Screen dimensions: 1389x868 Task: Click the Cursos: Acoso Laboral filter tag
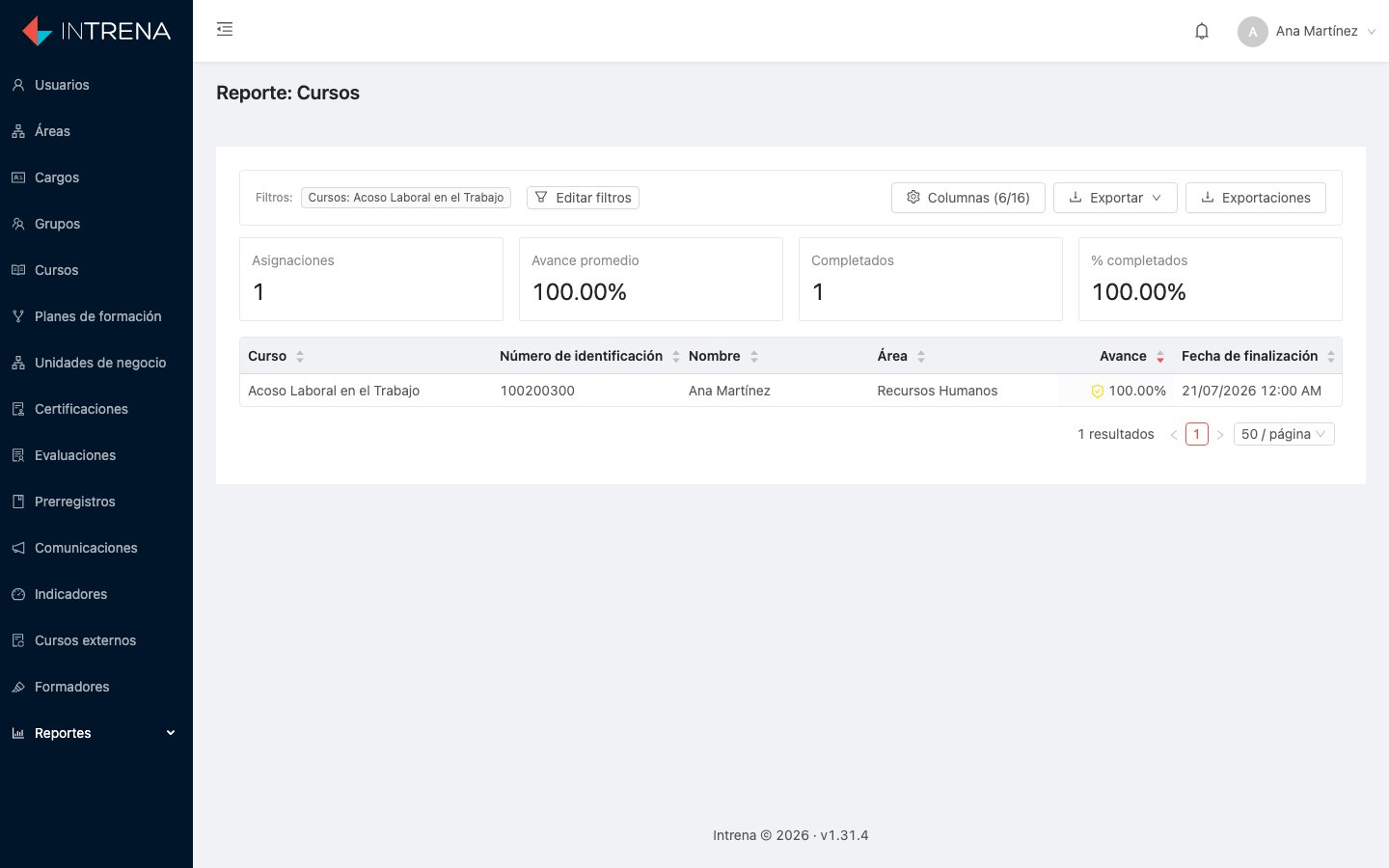coord(406,198)
